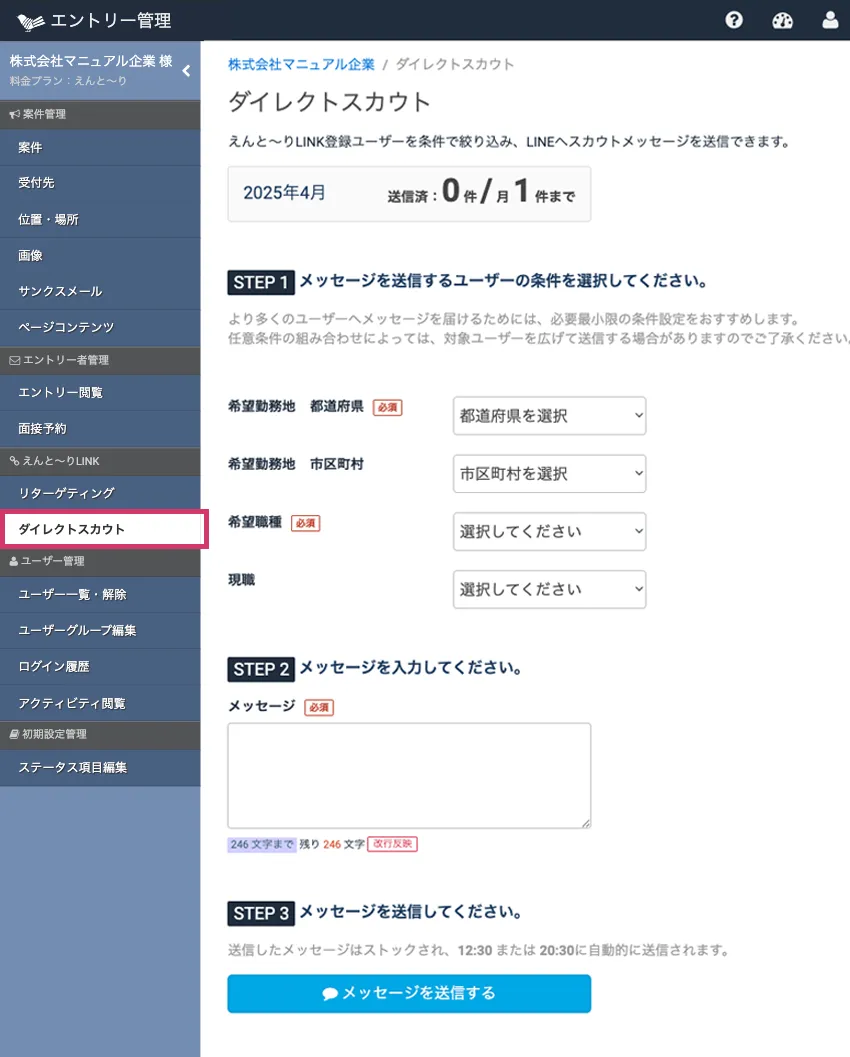The image size is (850, 1057).
Task: Click the メッセージを送信する button
Action: tap(409, 994)
